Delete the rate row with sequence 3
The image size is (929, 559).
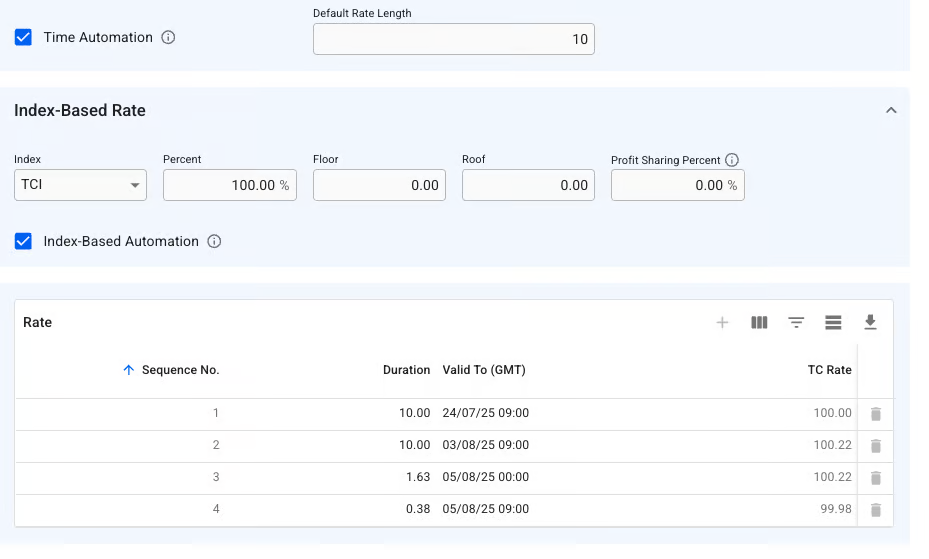876,478
